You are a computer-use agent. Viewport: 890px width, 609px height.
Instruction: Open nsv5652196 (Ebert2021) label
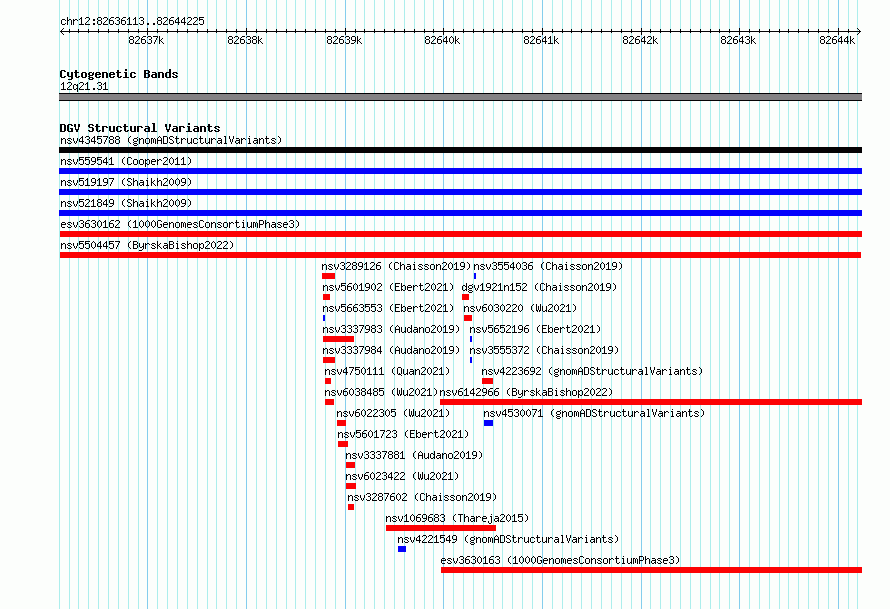[x=535, y=329]
